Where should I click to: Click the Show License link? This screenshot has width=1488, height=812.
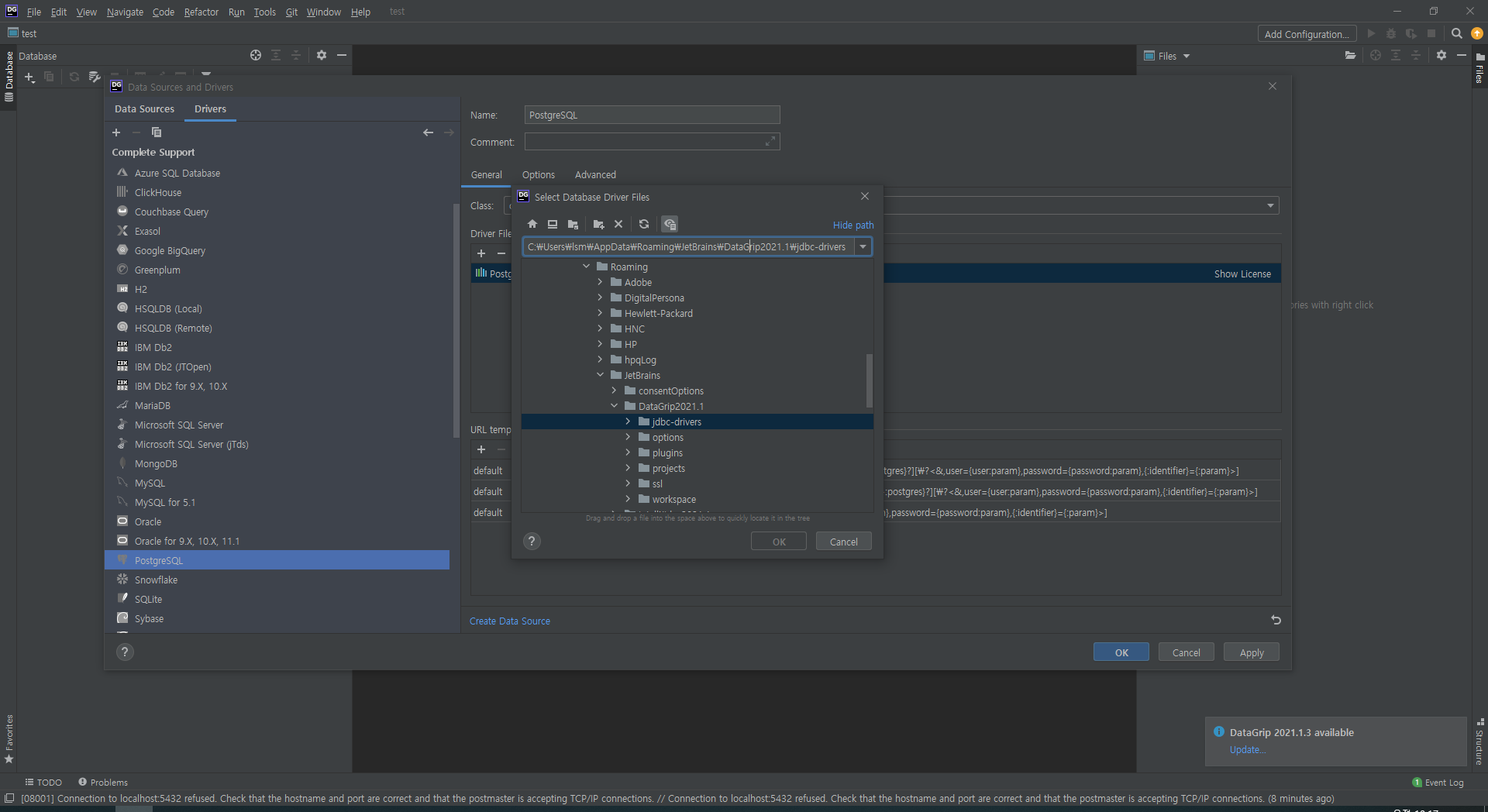pos(1242,274)
